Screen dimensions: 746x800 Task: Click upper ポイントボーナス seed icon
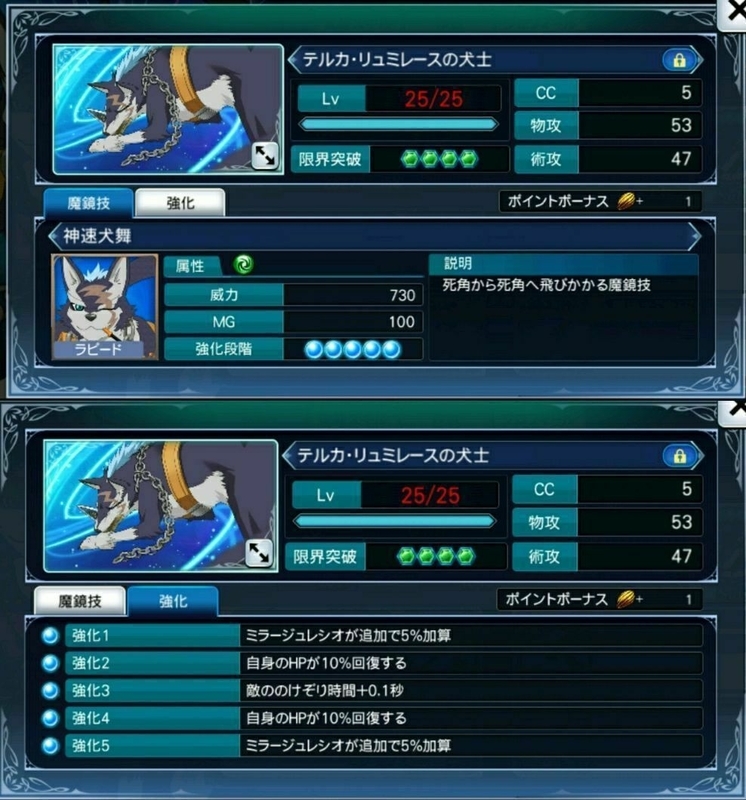coord(626,202)
